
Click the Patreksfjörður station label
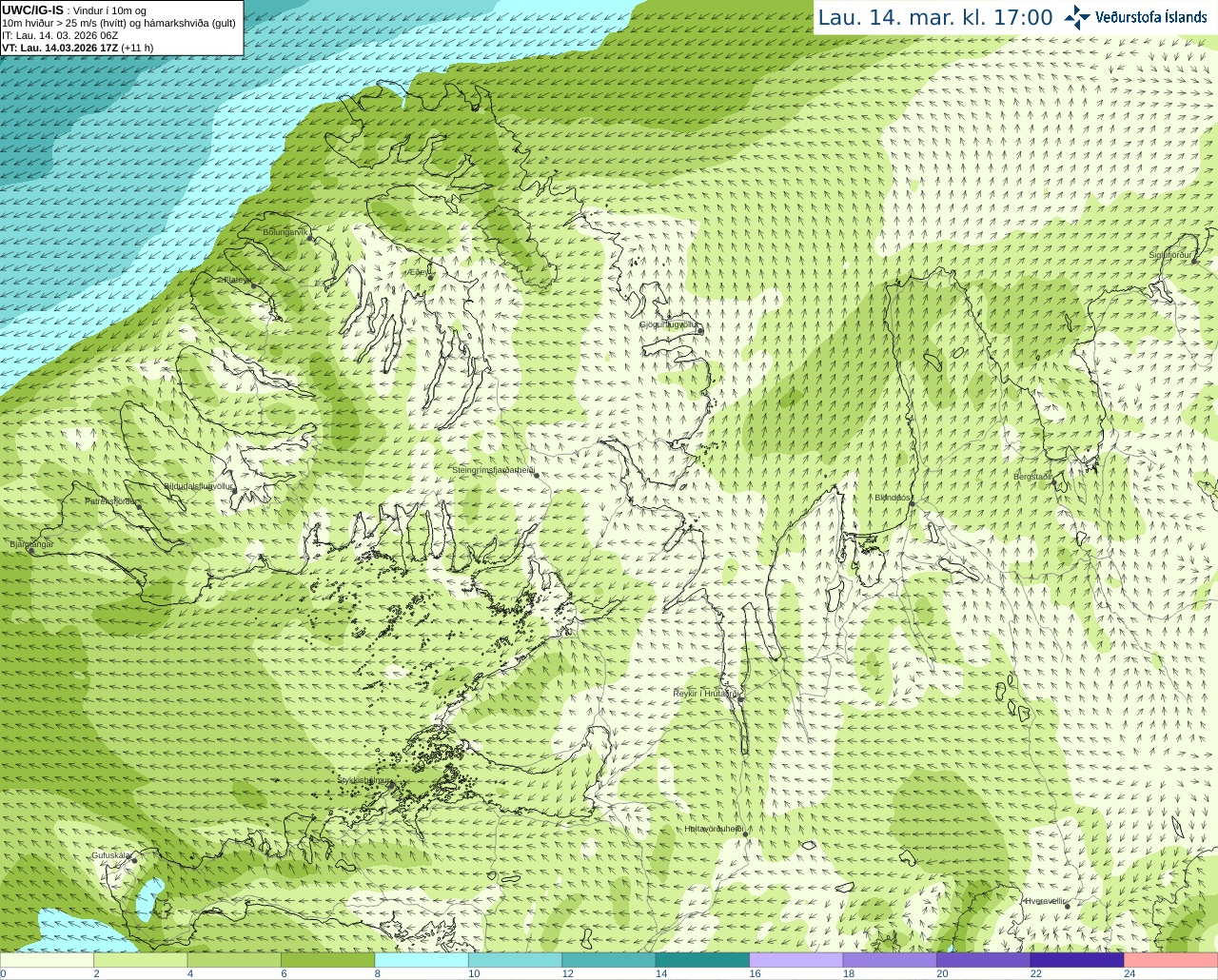click(x=111, y=500)
